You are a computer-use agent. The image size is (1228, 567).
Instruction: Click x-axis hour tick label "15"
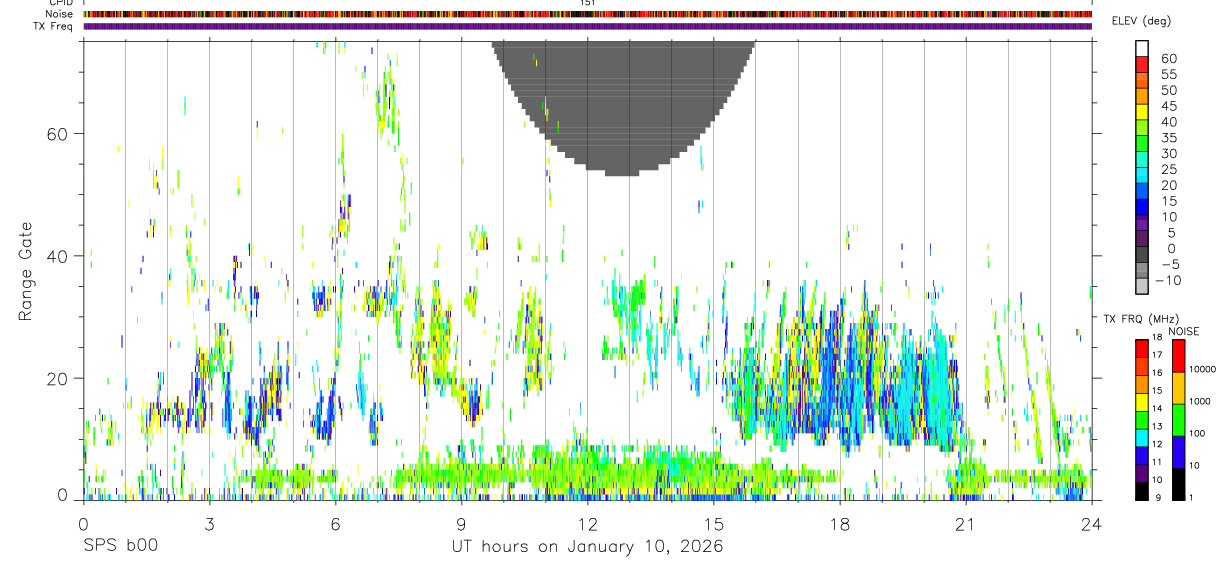point(713,523)
